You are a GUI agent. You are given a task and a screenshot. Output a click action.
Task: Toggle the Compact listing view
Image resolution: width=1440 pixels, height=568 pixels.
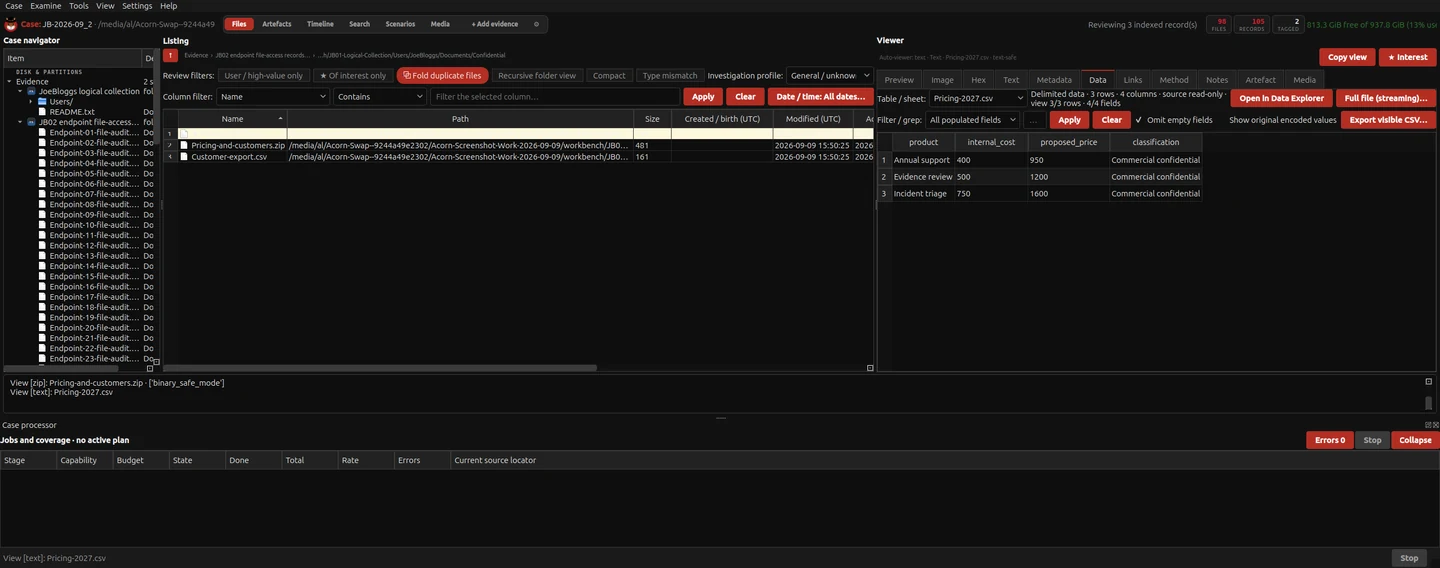tap(609, 75)
